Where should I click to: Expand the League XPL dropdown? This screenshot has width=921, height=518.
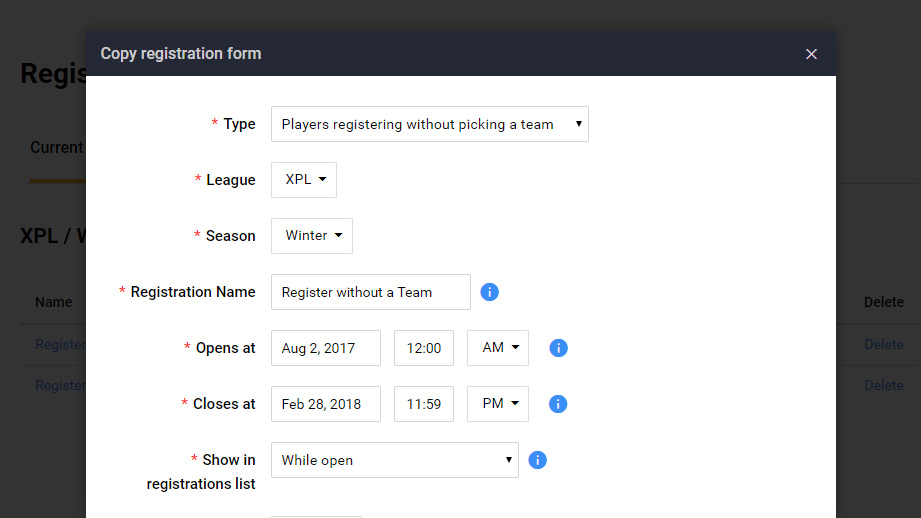pyautogui.click(x=304, y=180)
